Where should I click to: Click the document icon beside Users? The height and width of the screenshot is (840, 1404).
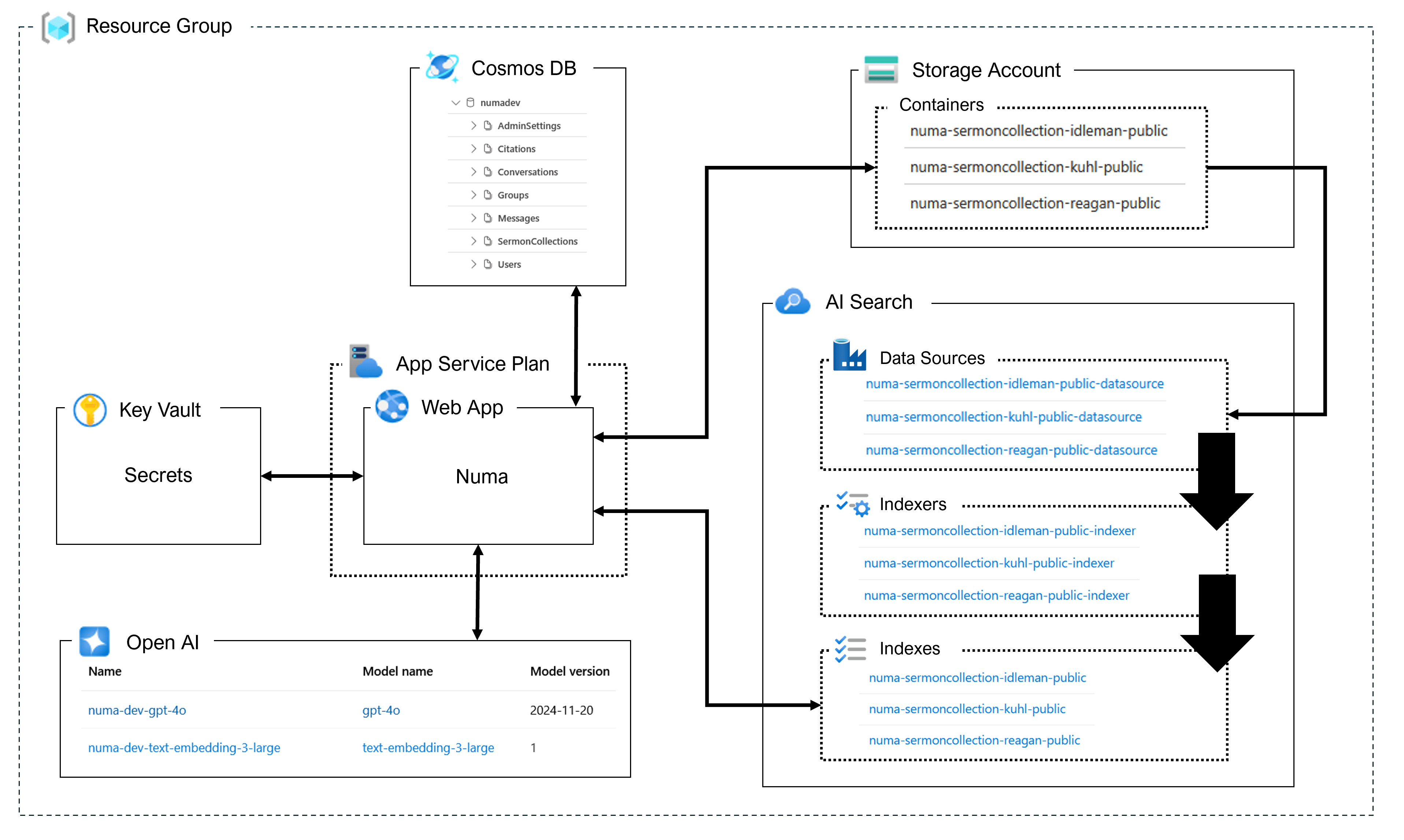tap(488, 264)
